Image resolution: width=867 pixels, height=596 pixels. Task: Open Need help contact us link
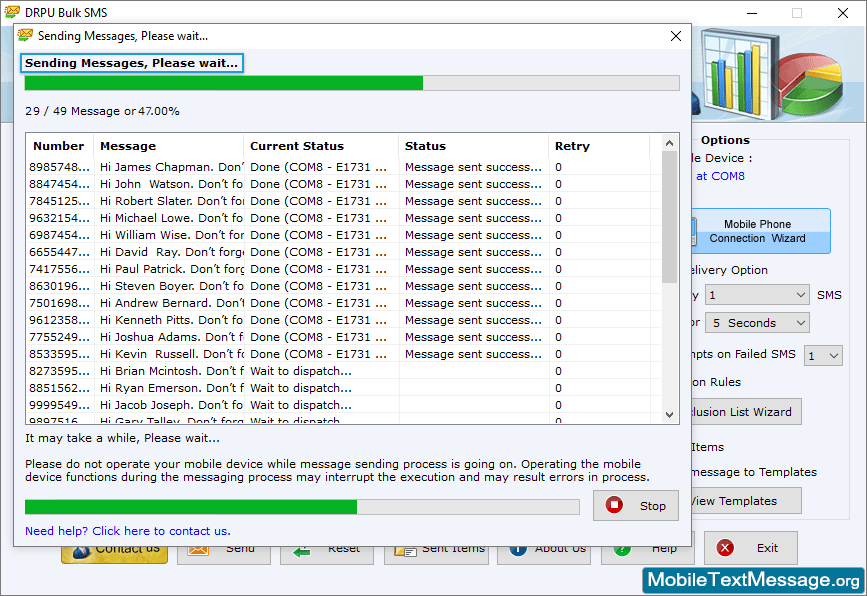point(128,531)
